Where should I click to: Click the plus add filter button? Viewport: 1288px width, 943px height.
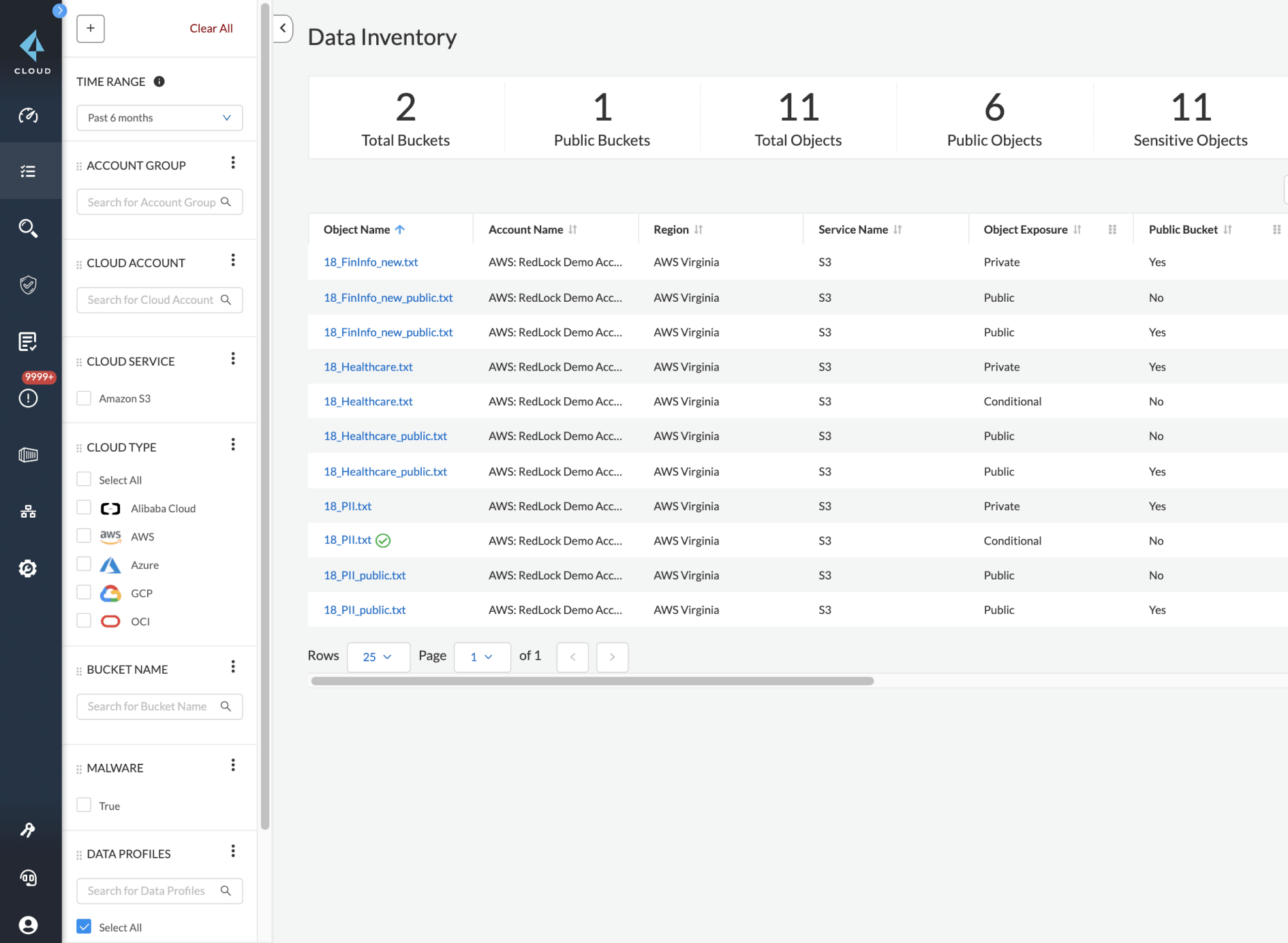point(91,29)
